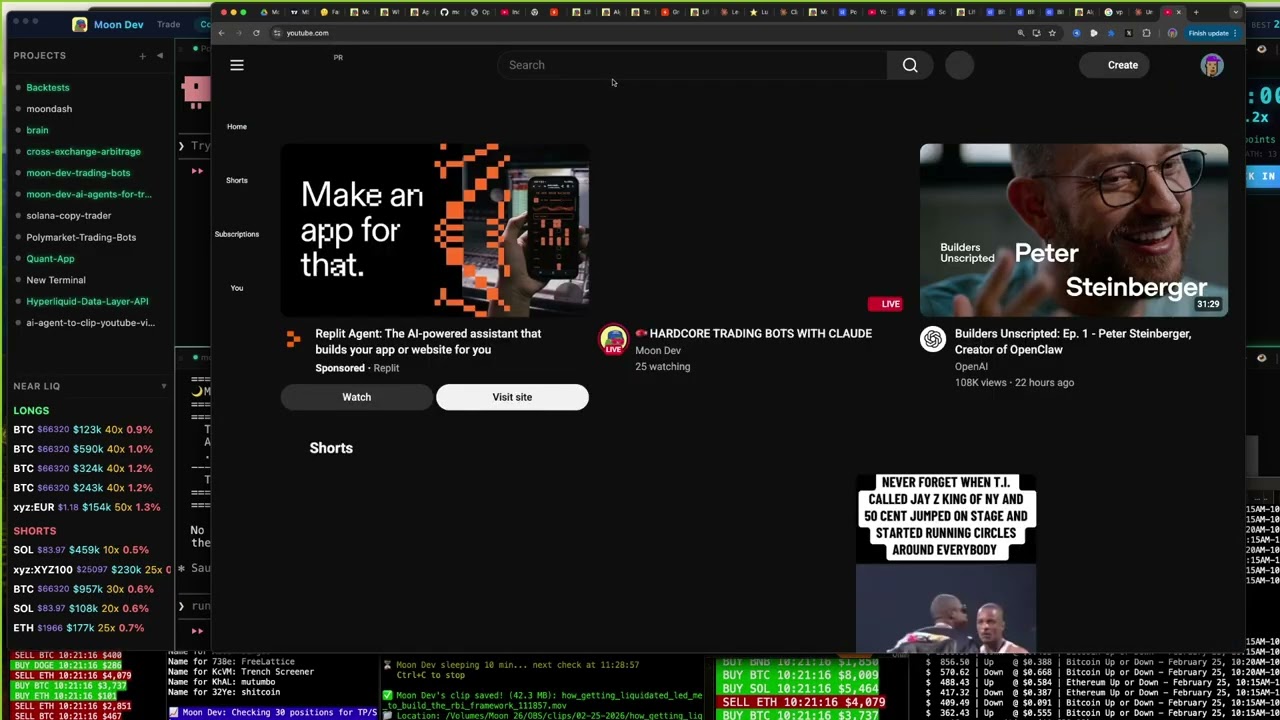Click the Visit site button
This screenshot has width=1280, height=720.
click(x=512, y=397)
